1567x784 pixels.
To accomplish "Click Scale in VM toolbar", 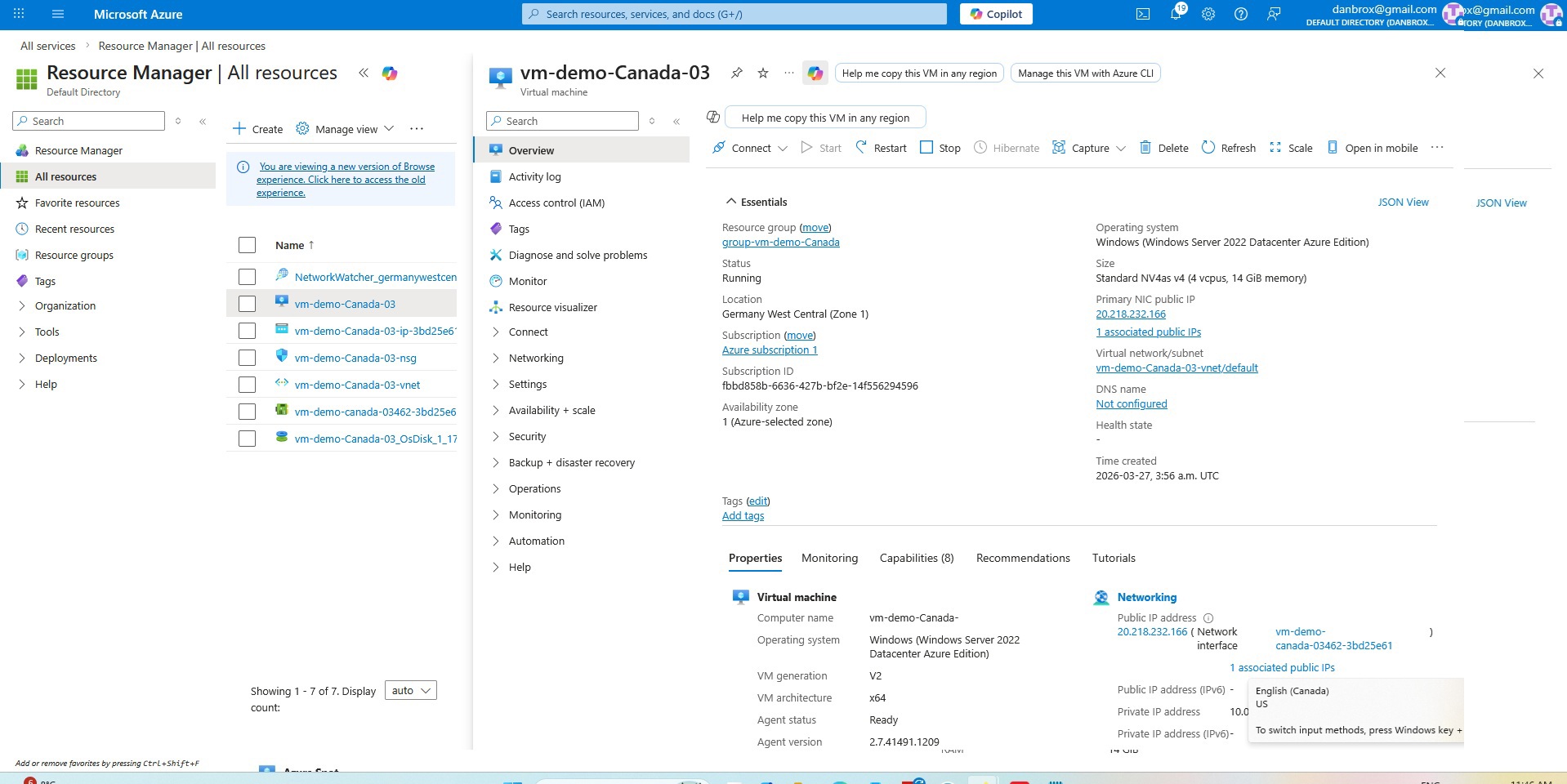I will (x=1291, y=148).
